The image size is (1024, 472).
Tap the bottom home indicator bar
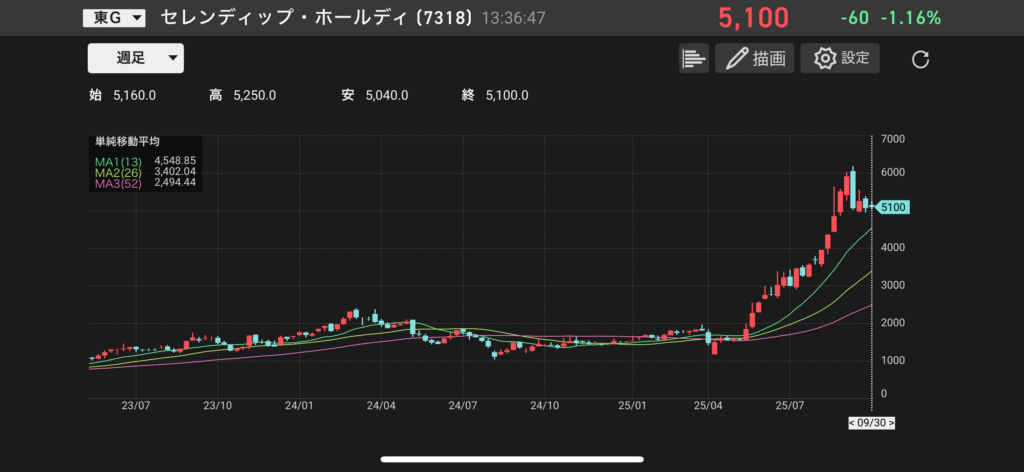tap(512, 460)
